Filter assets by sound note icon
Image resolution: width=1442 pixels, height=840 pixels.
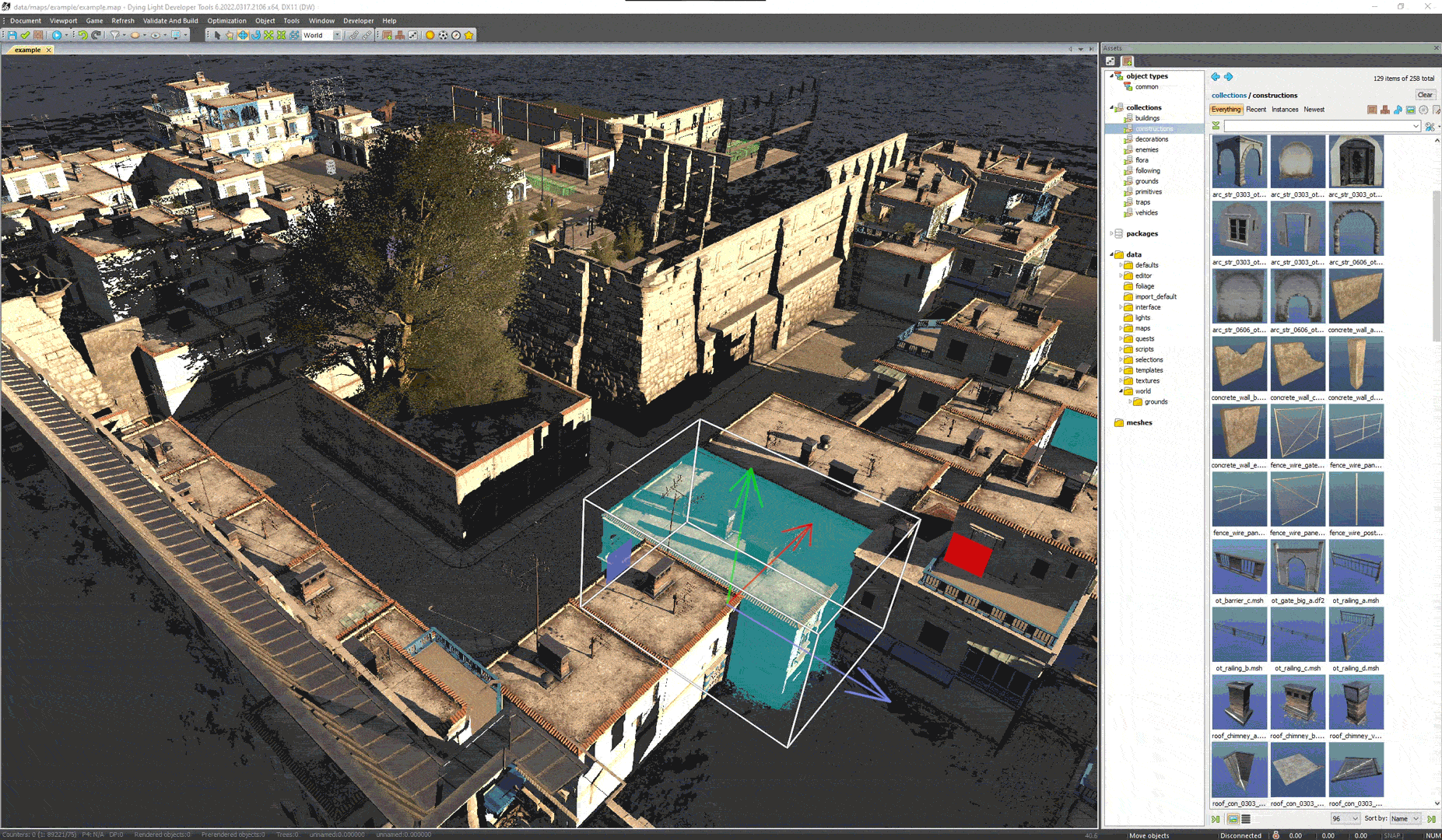coord(1398,110)
